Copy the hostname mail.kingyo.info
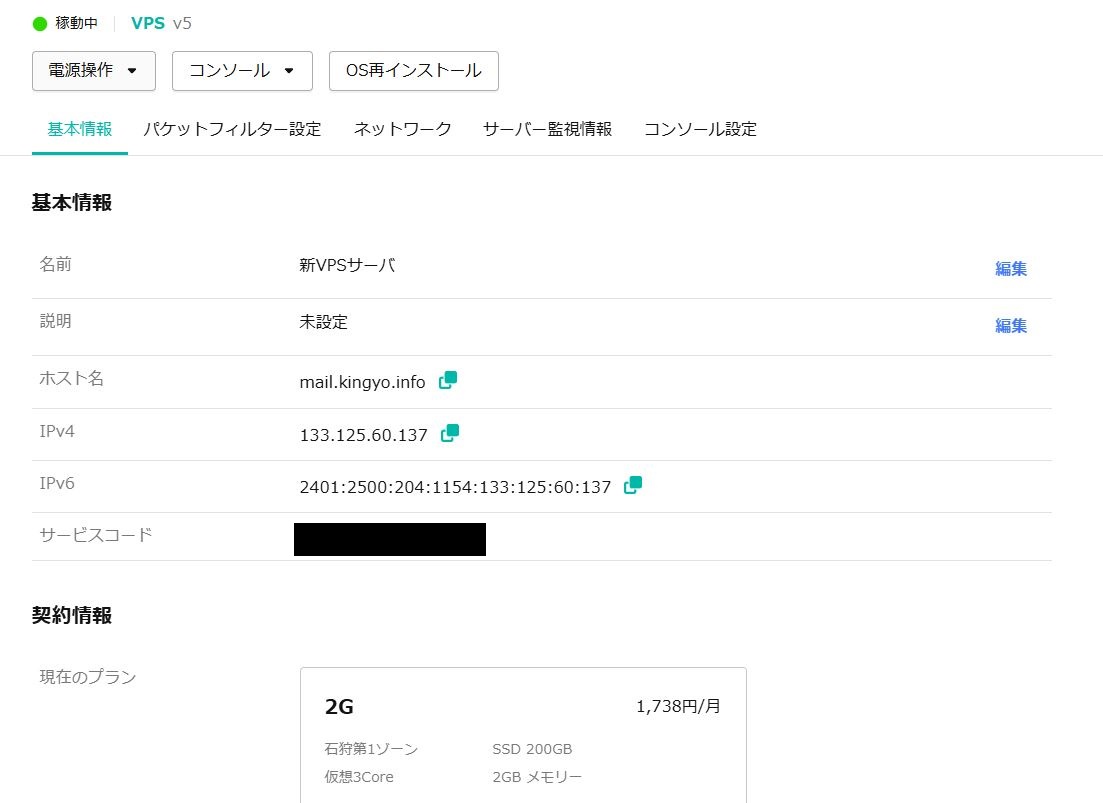Screen dimensions: 1103x803 447,379
